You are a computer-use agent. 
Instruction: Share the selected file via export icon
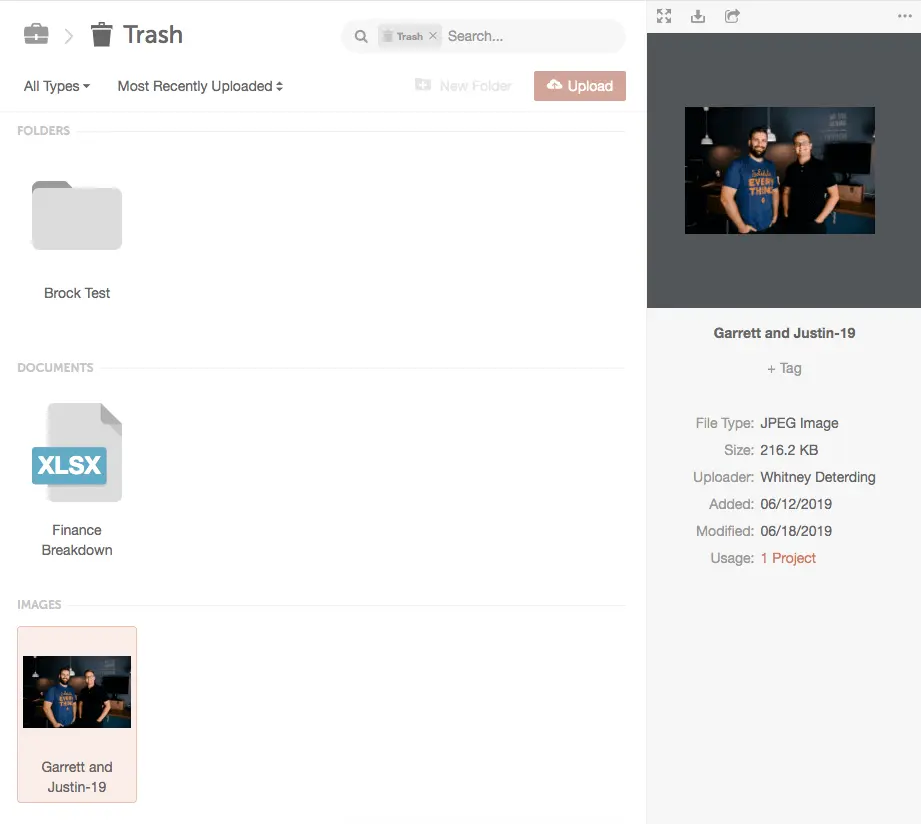pyautogui.click(x=732, y=16)
